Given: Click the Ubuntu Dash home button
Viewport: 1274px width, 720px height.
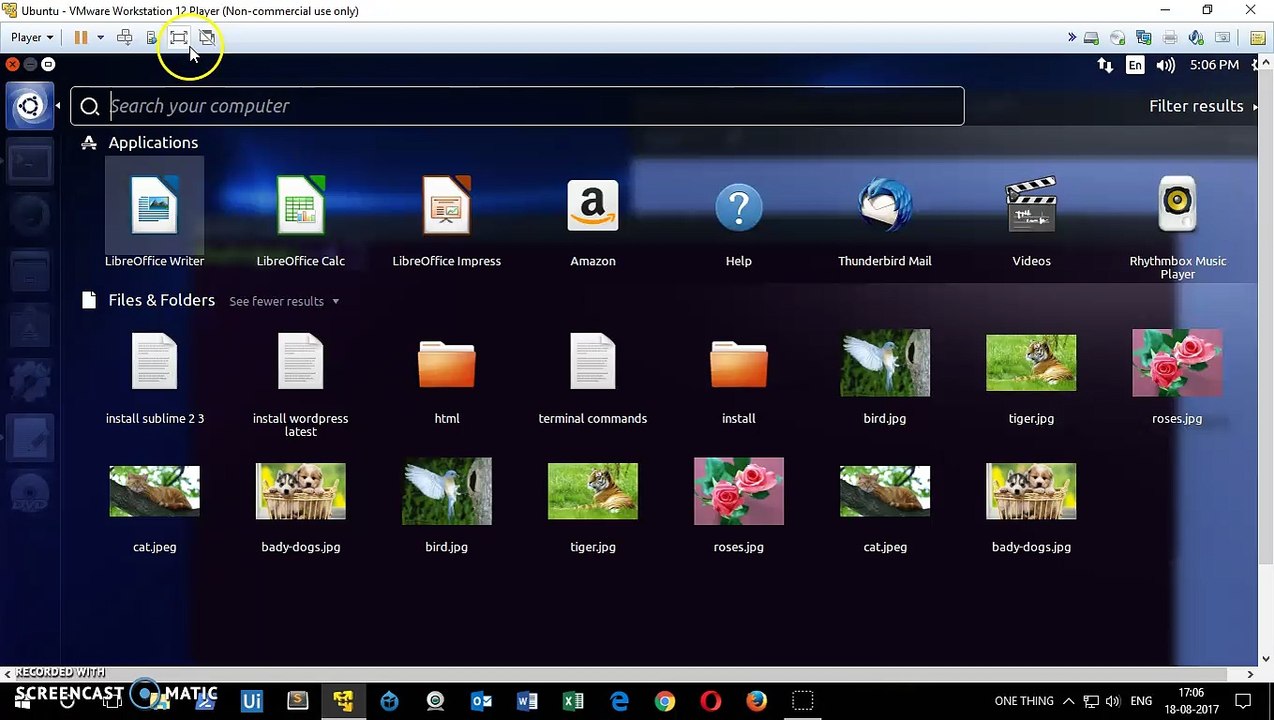Looking at the screenshot, I should click(x=30, y=106).
